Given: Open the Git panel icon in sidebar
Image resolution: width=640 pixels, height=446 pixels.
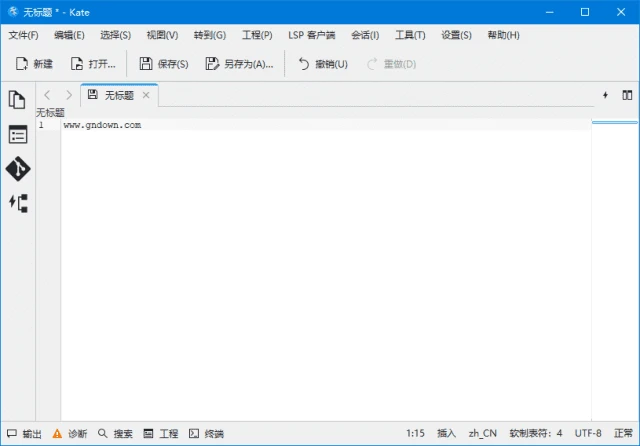Looking at the screenshot, I should point(18,169).
